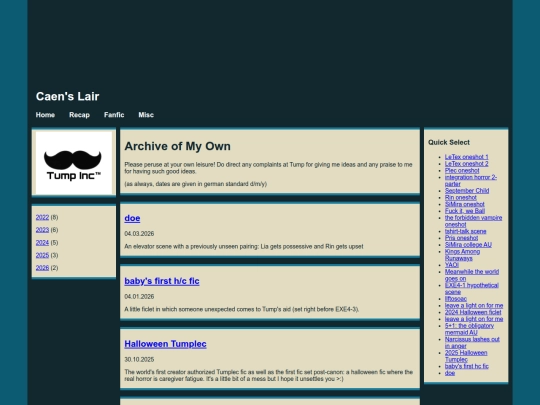Open the 'doe' fic heading in main column
Viewport: 540px width, 405px height.
pyautogui.click(x=132, y=218)
